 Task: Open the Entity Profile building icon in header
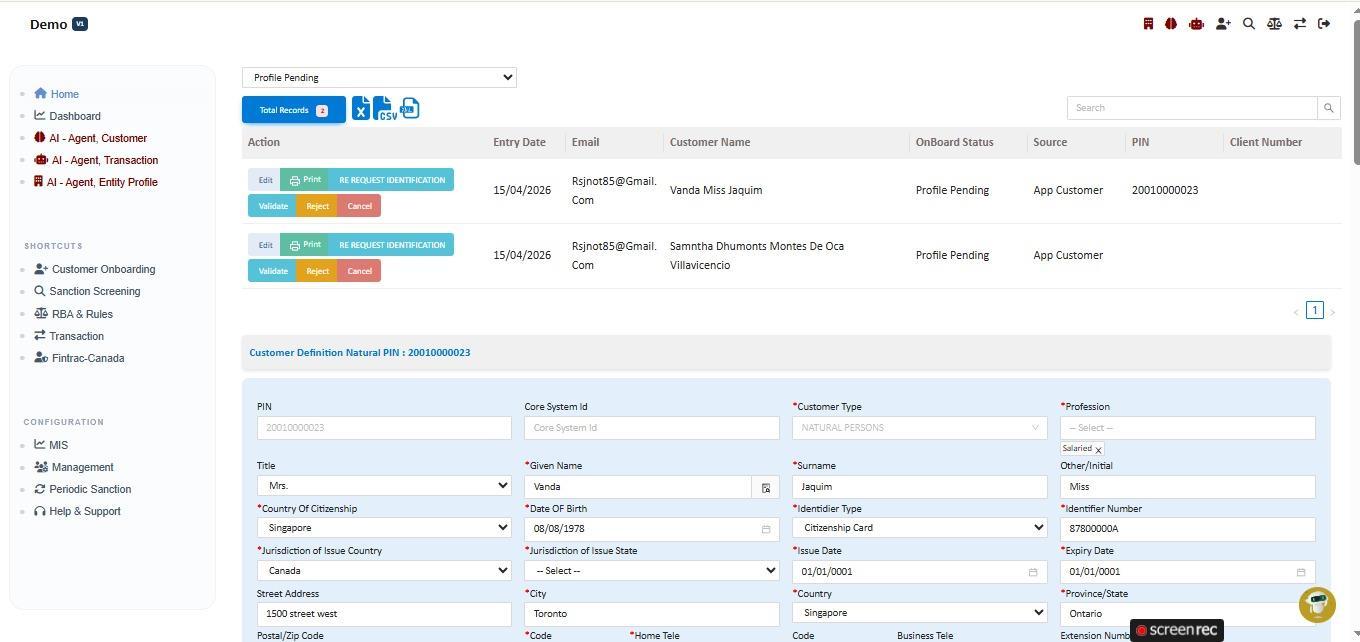[x=1148, y=24]
